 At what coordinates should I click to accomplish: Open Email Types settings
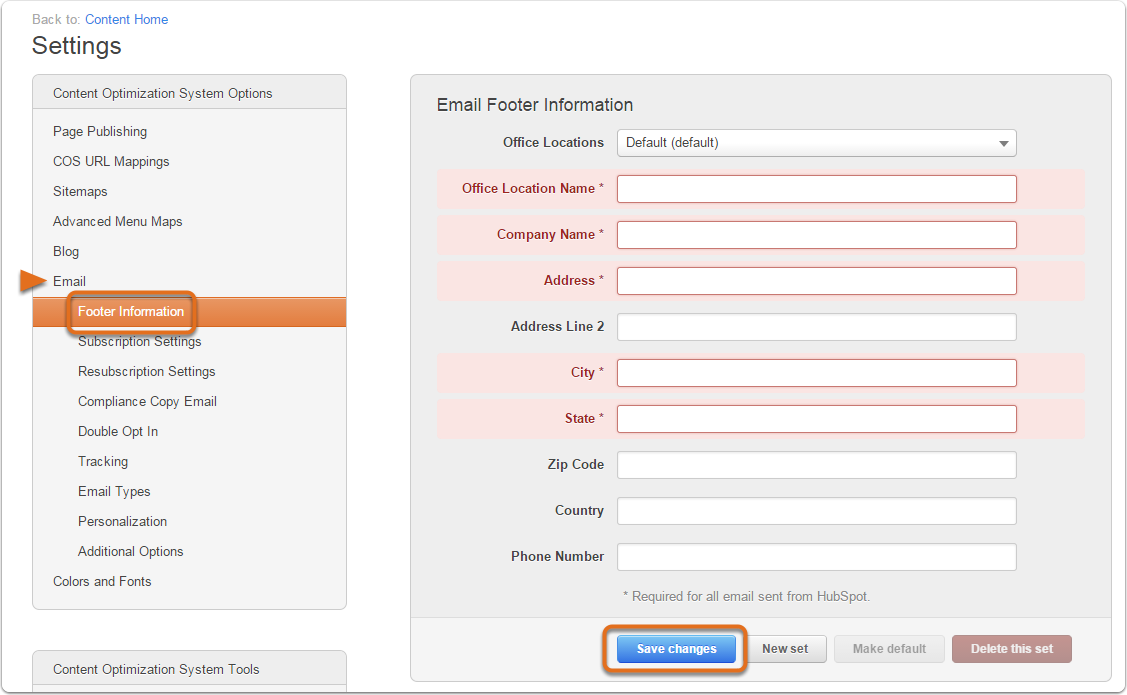(x=114, y=492)
